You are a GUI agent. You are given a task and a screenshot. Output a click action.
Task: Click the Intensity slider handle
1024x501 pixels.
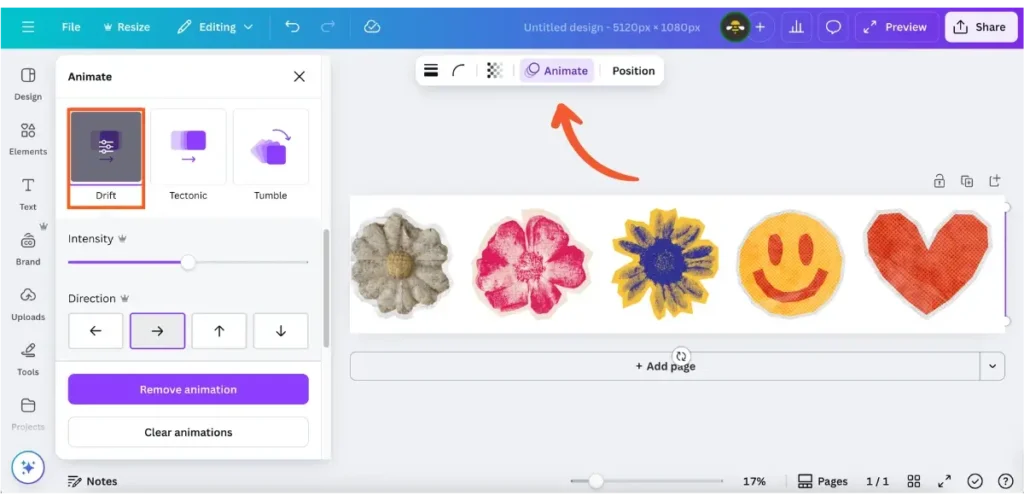(188, 263)
